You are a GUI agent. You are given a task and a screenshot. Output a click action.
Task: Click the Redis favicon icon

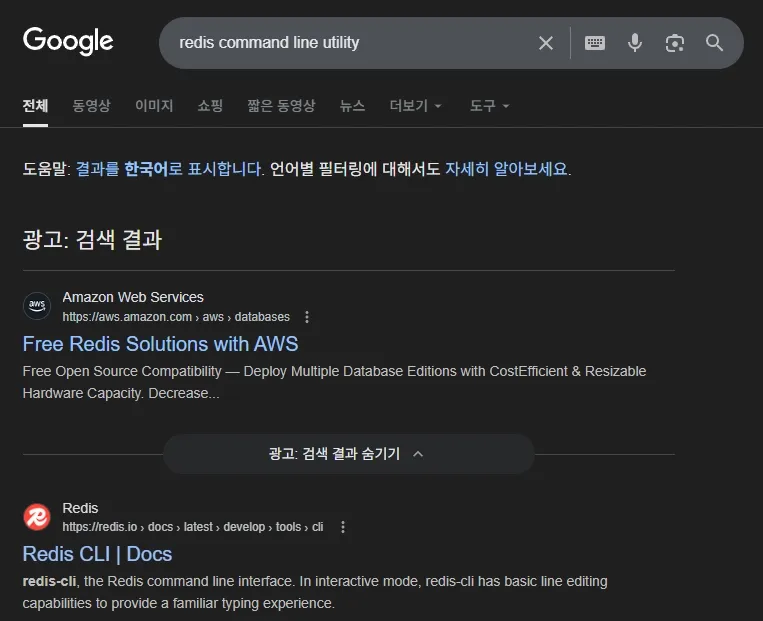click(37, 517)
